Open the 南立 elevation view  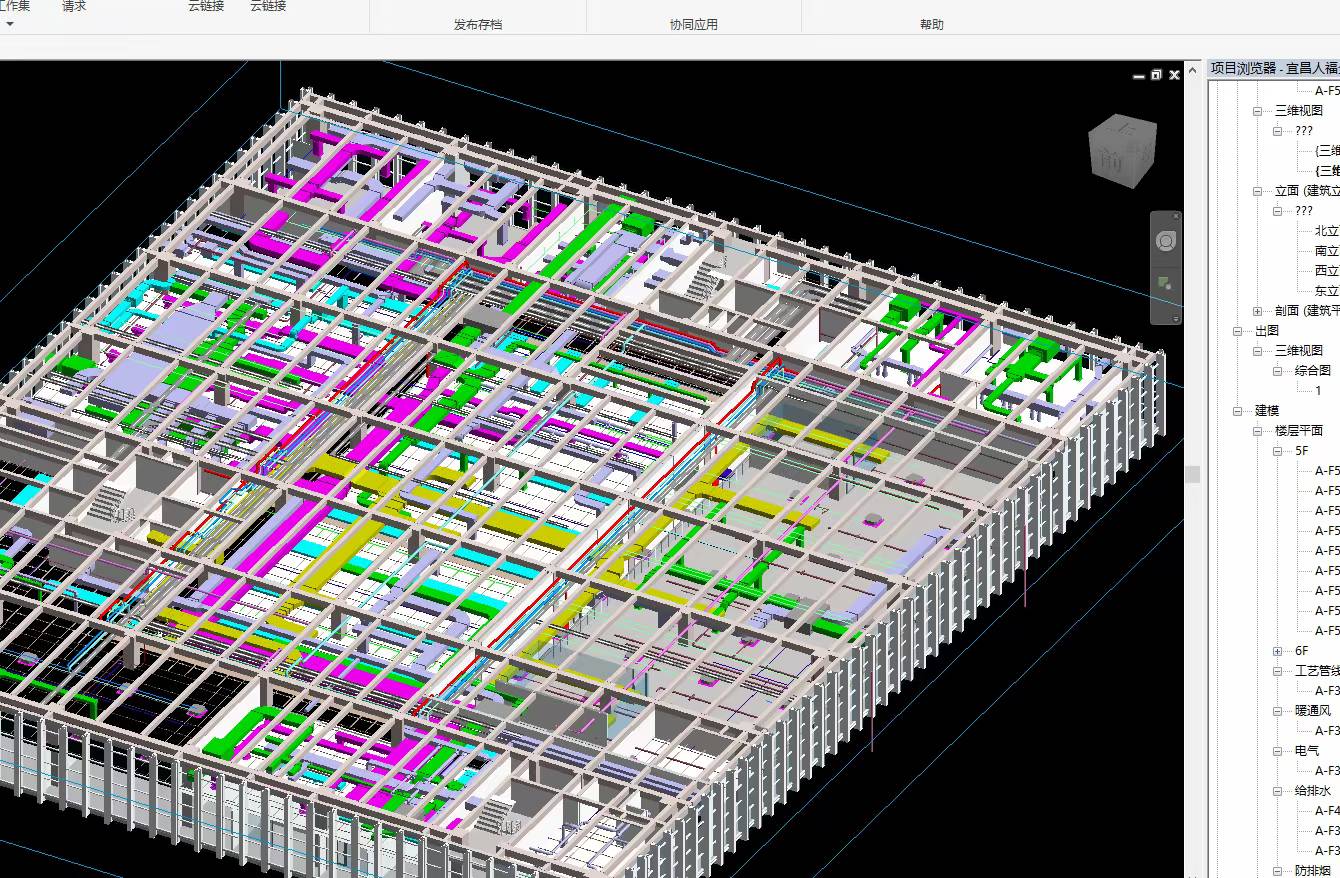coord(1327,251)
